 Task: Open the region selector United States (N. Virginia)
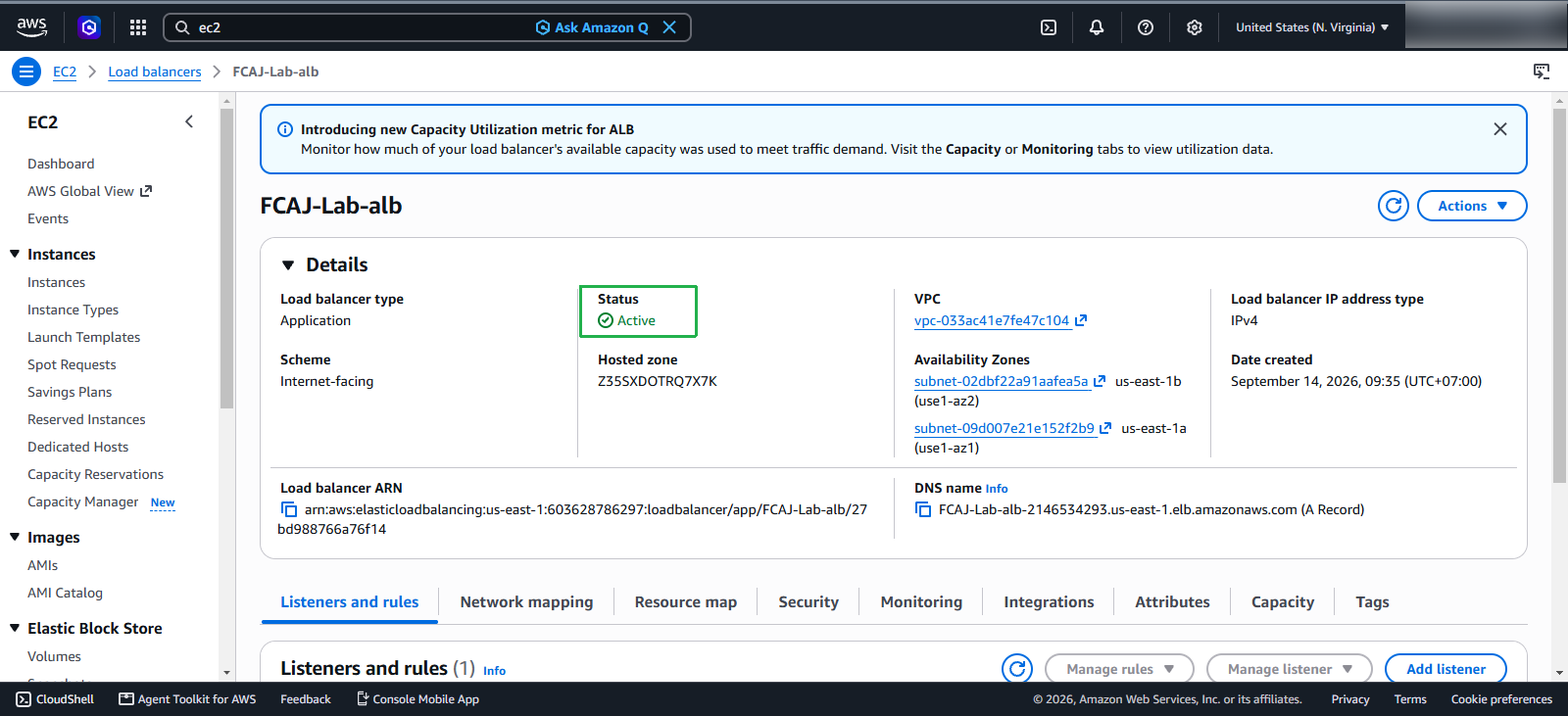1312,27
